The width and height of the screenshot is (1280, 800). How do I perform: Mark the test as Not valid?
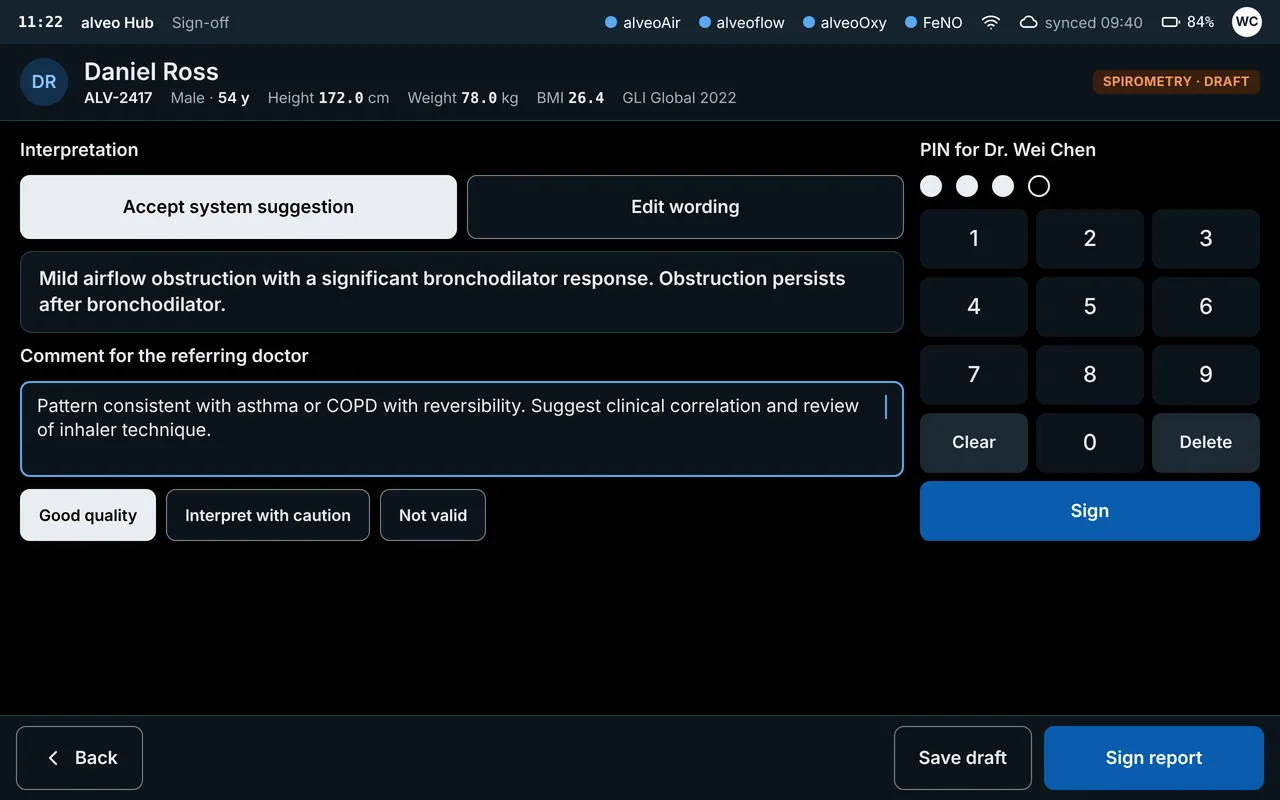433,515
